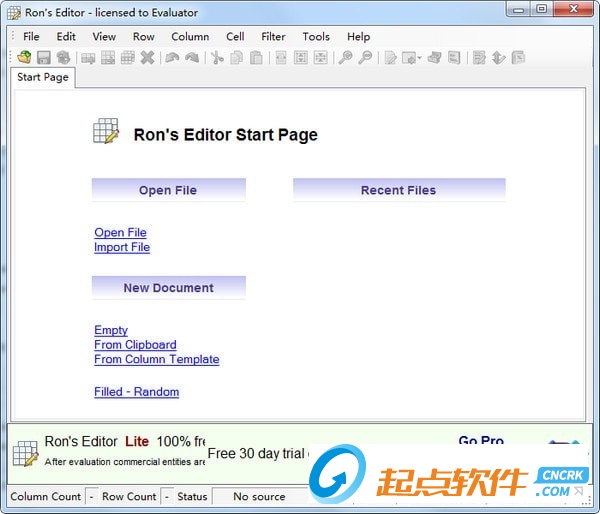Image resolution: width=600 pixels, height=514 pixels.
Task: Click the delete X toolbar icon
Action: 147,58
